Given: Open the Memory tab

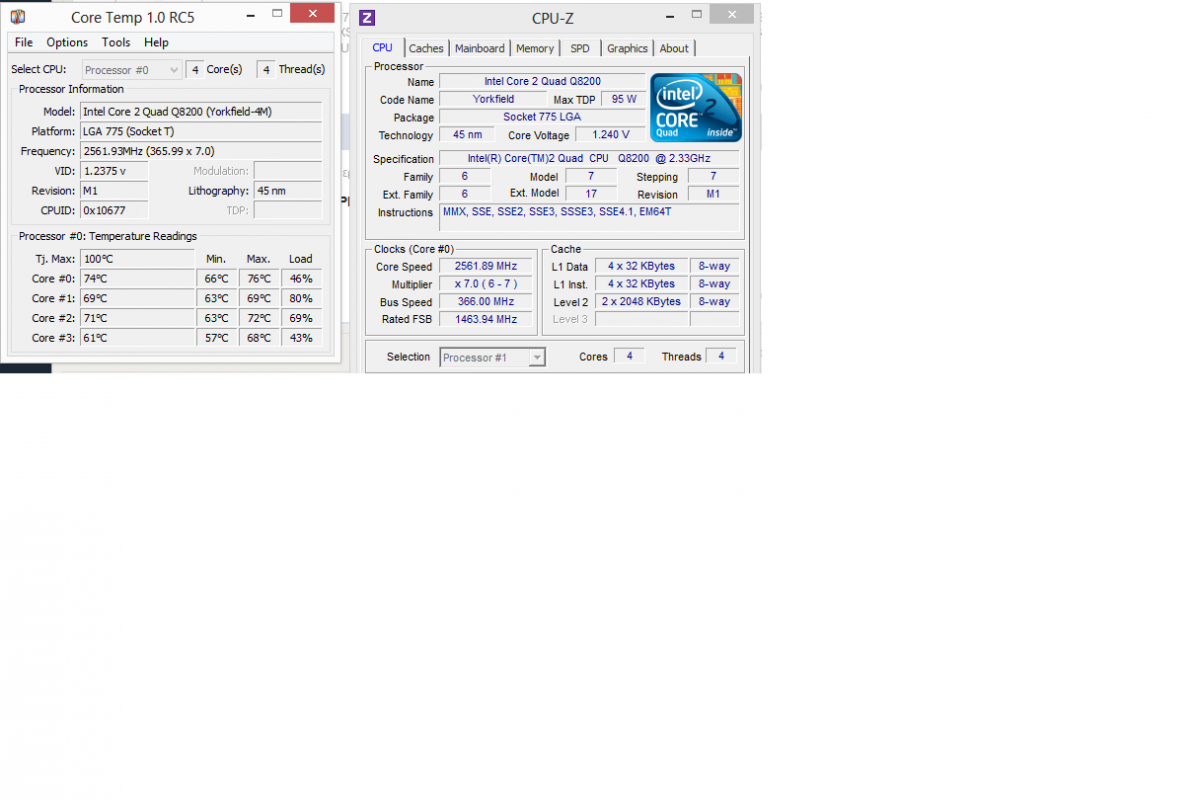Looking at the screenshot, I should [535, 48].
